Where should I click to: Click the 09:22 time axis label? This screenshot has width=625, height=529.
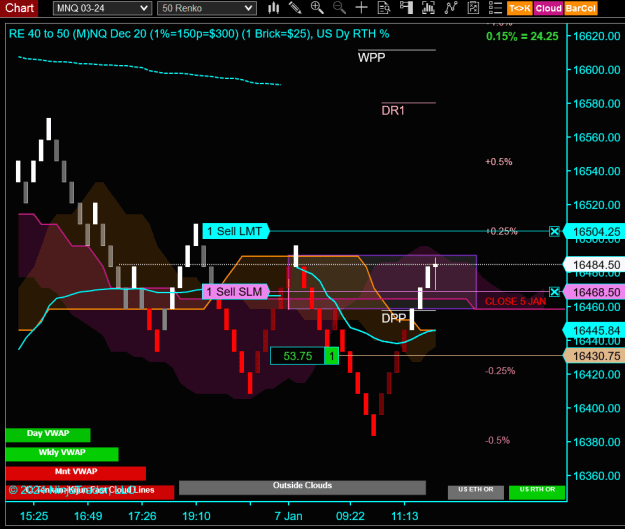point(350,516)
